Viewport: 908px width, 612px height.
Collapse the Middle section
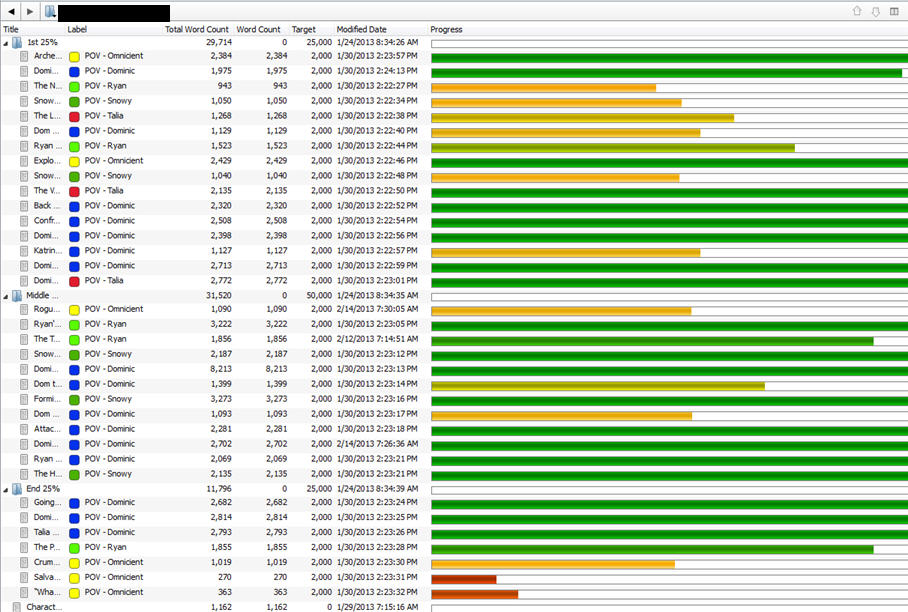click(4, 295)
